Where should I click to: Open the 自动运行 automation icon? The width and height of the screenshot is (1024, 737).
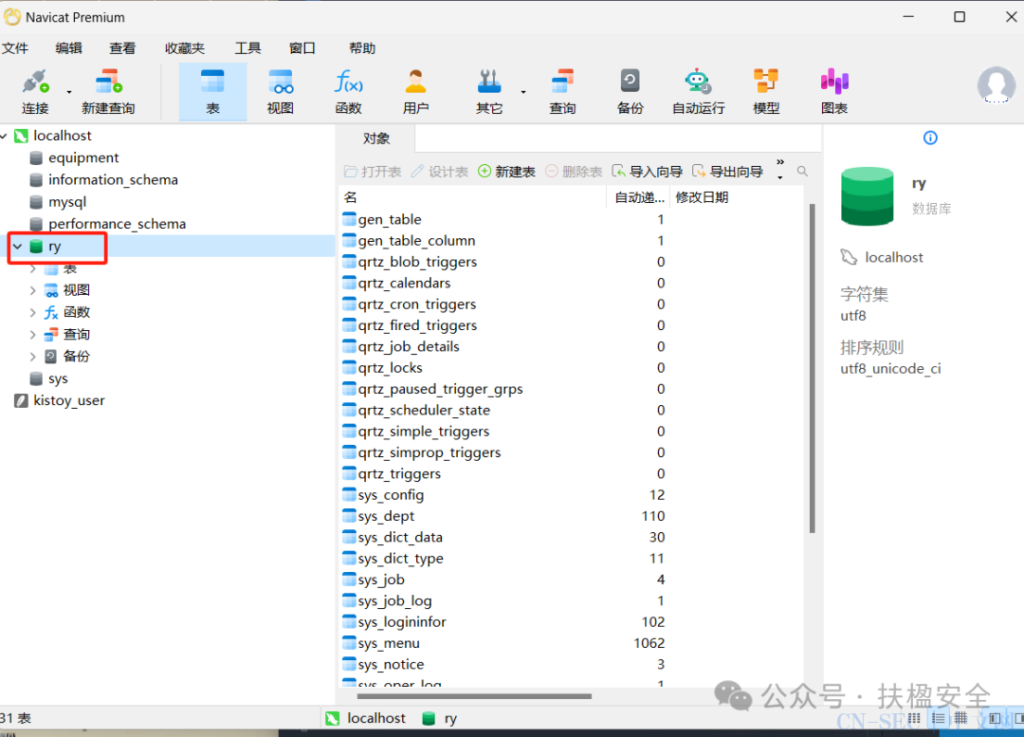click(698, 91)
